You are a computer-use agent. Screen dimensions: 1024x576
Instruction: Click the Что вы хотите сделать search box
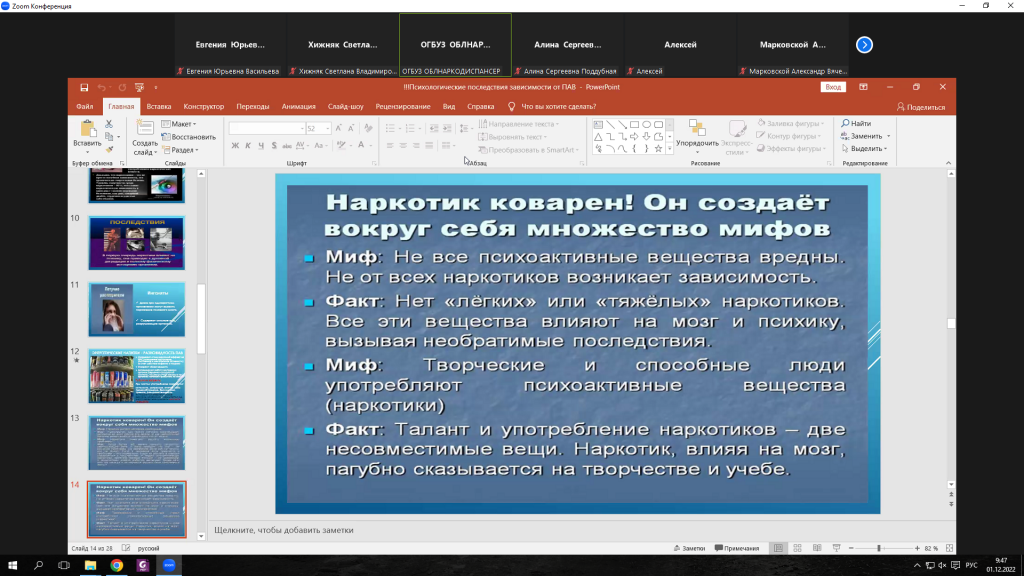(552, 106)
